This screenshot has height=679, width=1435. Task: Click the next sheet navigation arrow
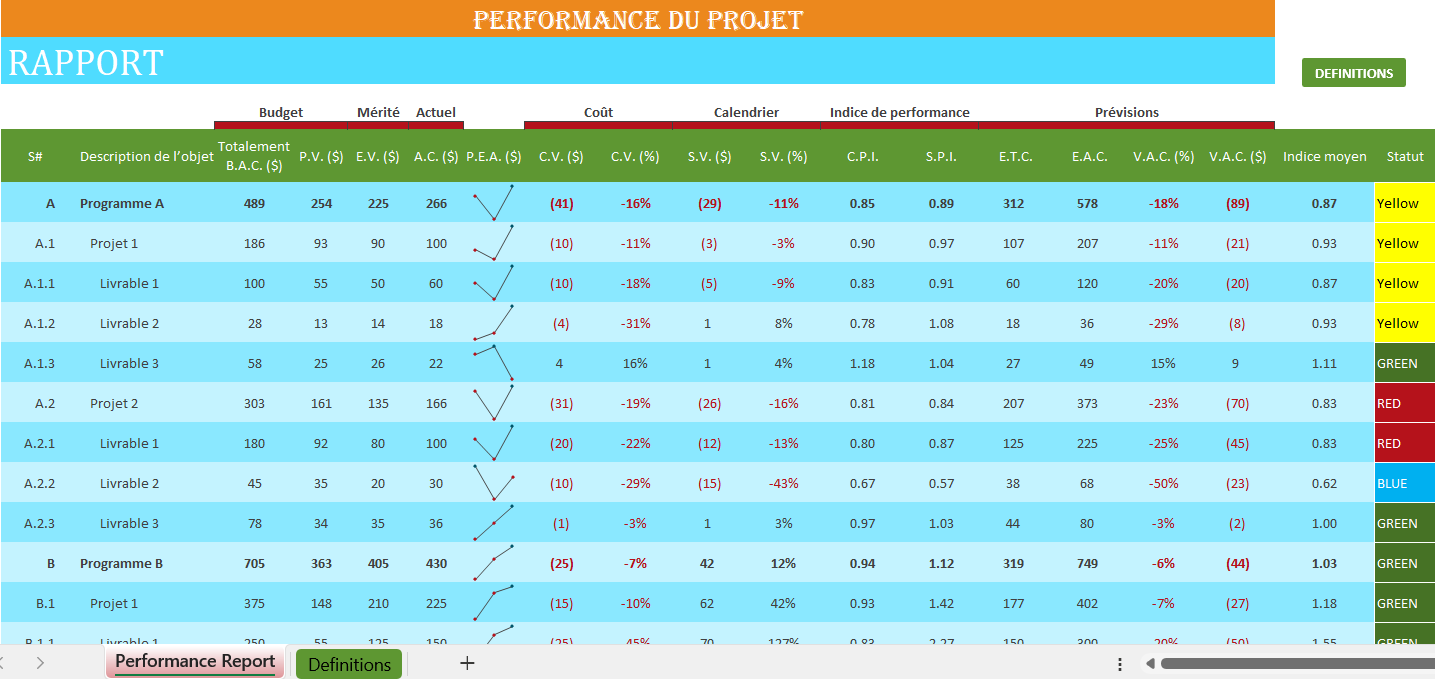tap(40, 663)
